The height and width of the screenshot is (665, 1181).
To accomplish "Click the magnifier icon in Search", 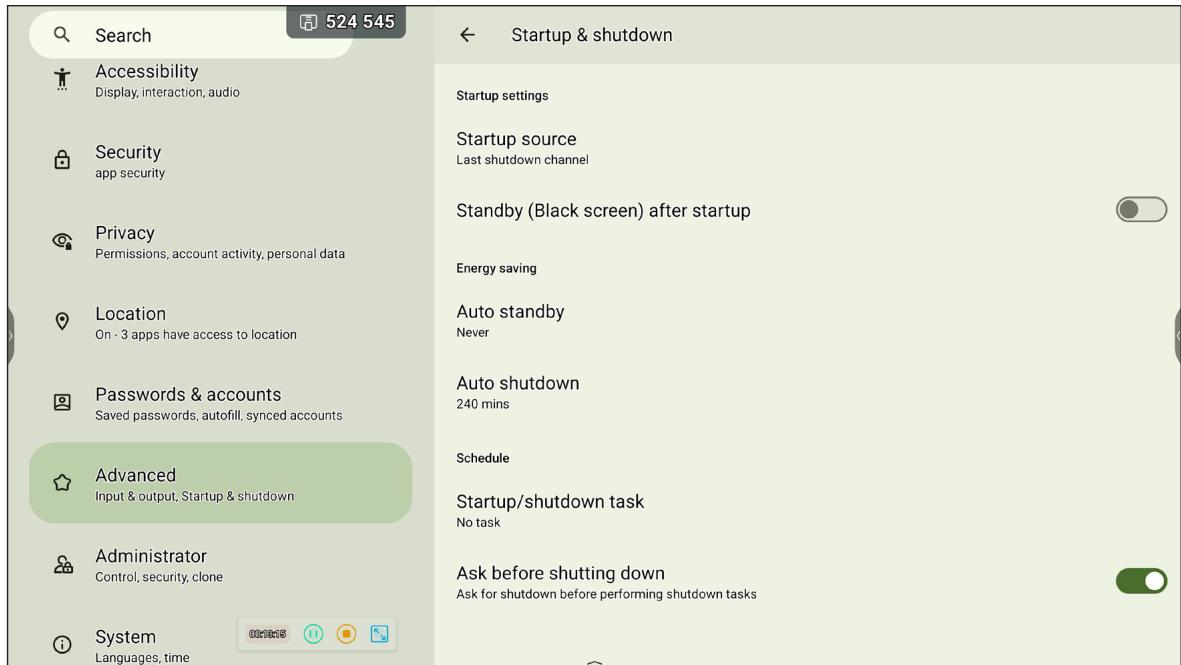I will (62, 35).
